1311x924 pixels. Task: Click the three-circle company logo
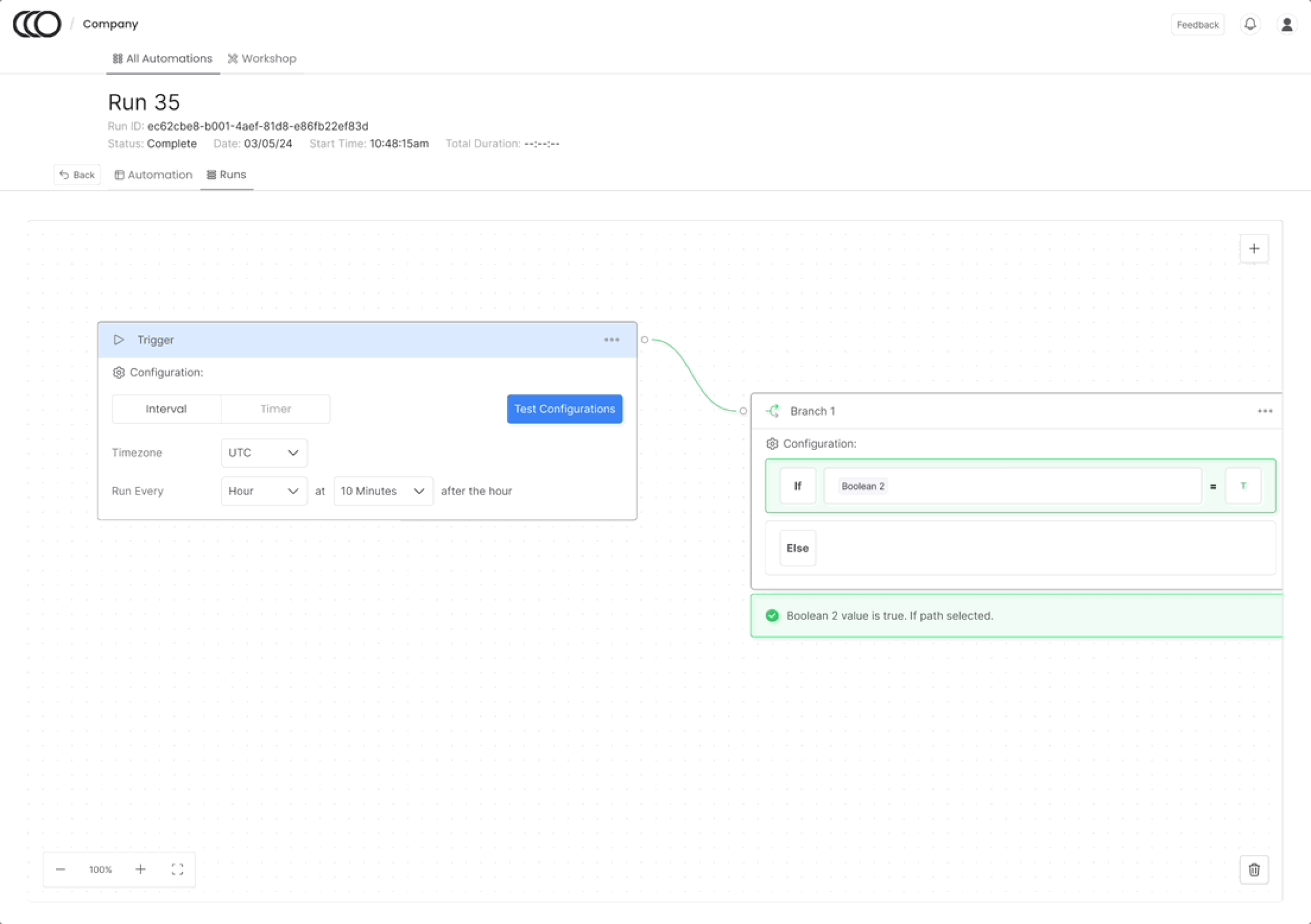point(37,24)
